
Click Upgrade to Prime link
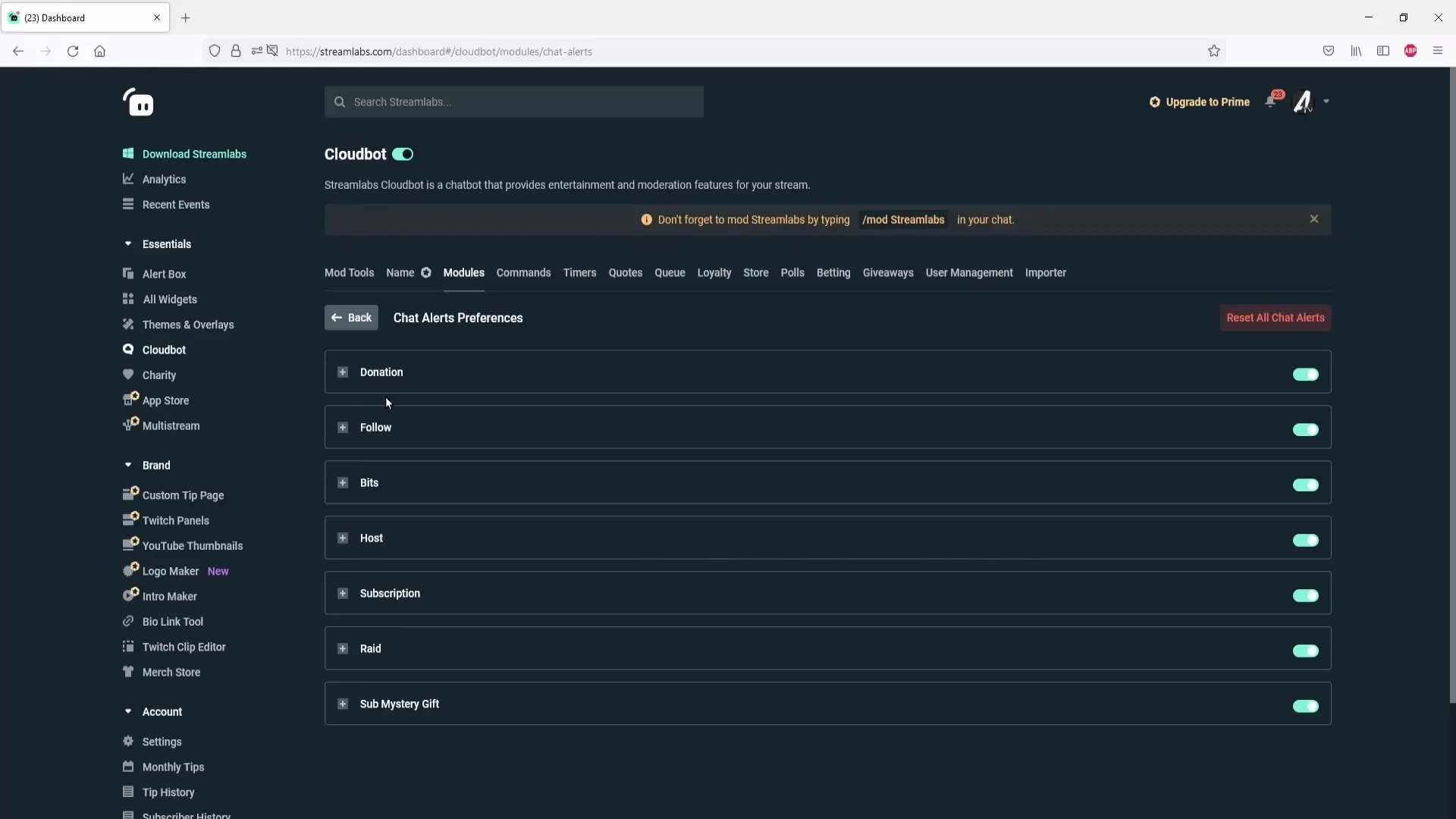click(1199, 102)
